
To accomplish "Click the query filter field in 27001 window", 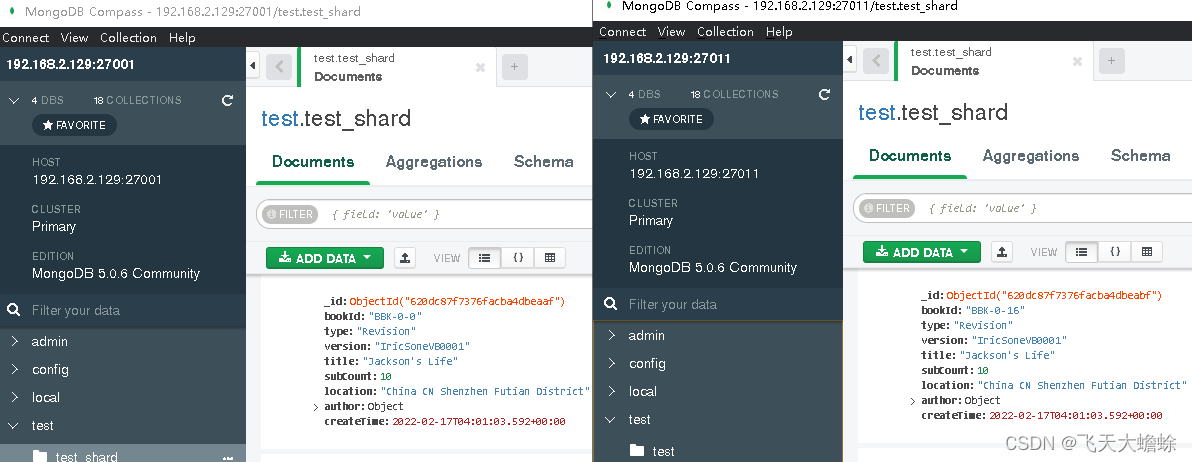I will (450, 214).
